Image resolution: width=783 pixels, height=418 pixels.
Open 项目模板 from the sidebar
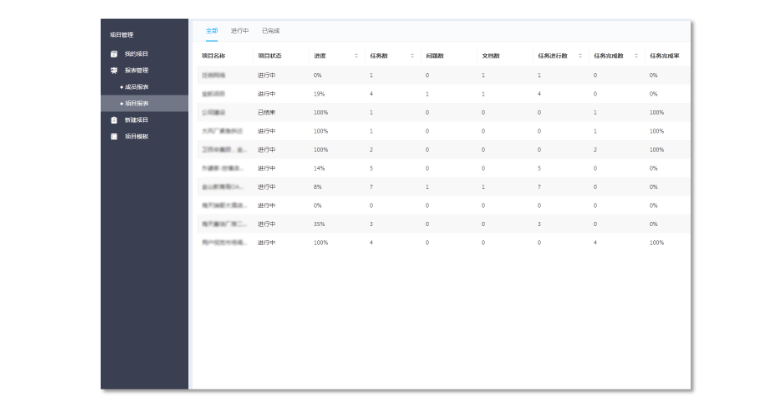(137, 136)
